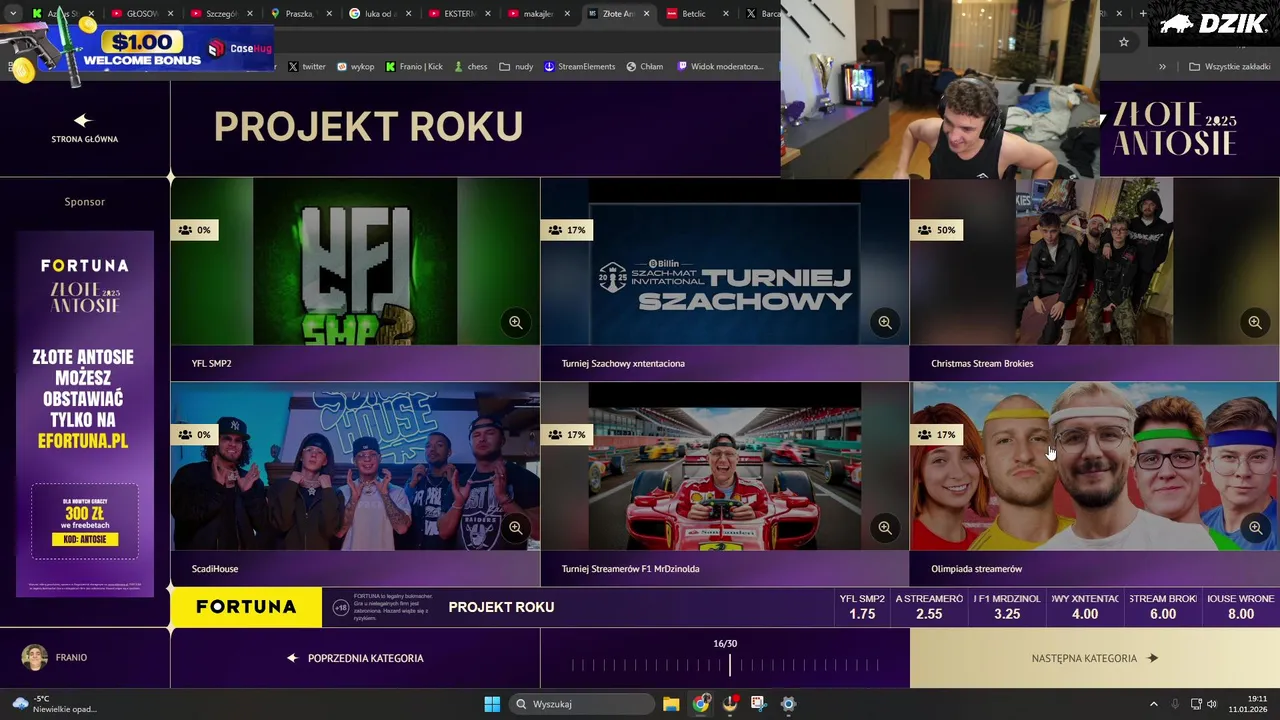Click ScadiHouse nominee thumbnail
Image resolution: width=1280 pixels, height=720 pixels.
coord(355,467)
